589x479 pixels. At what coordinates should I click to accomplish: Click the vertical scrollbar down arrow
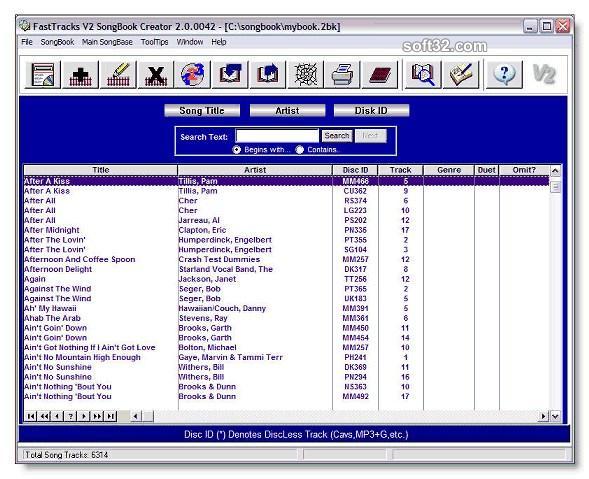[555, 416]
